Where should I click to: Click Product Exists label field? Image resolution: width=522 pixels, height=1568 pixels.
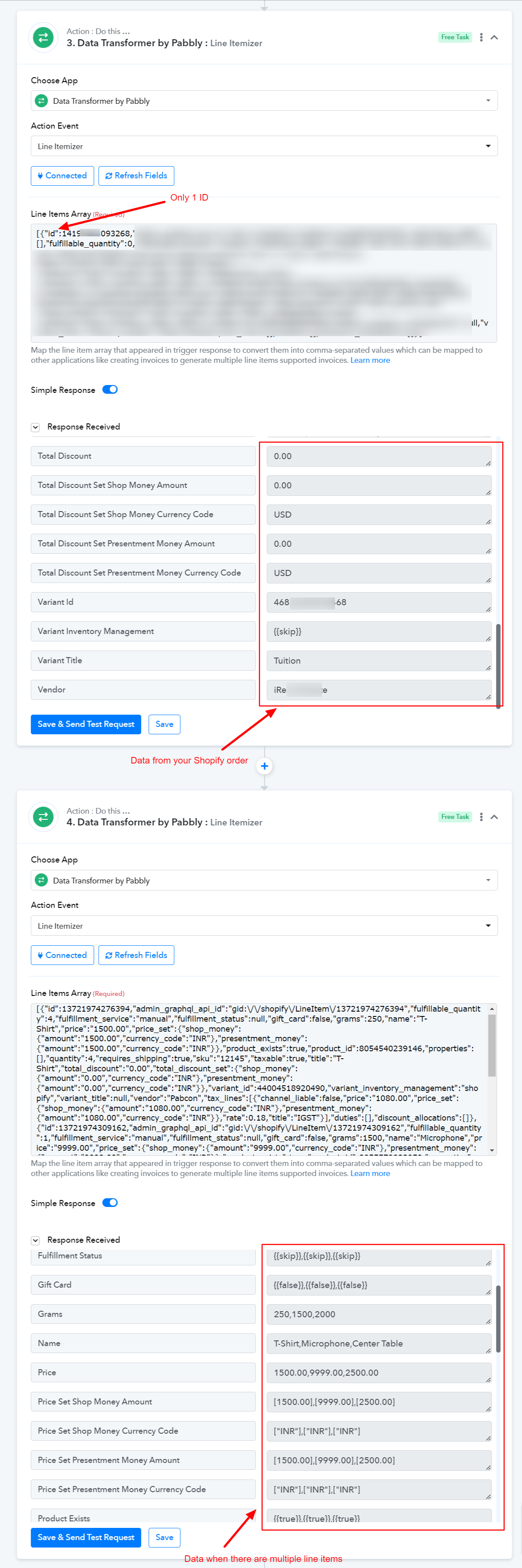(143, 1516)
